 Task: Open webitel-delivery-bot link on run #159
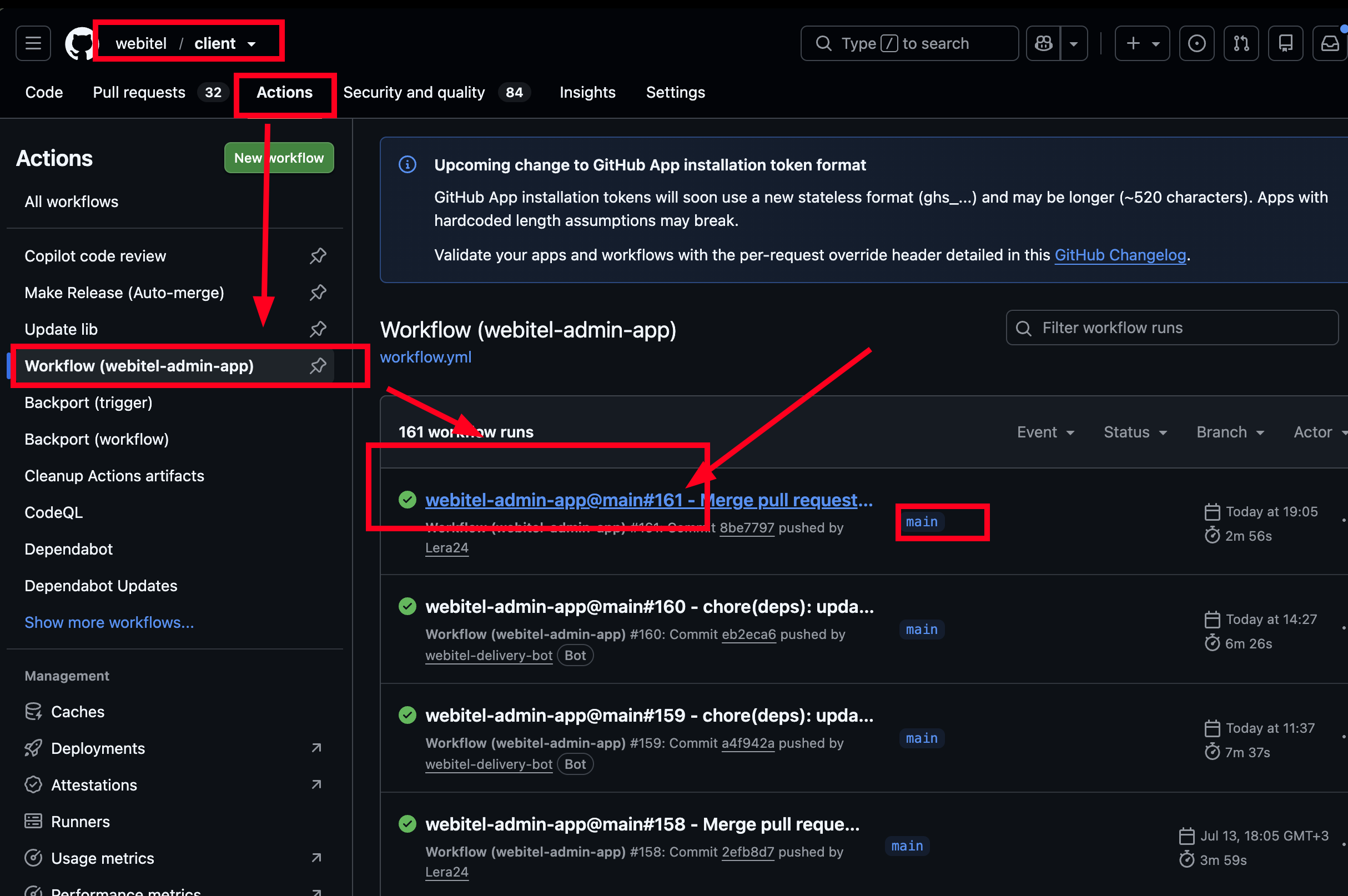click(489, 764)
